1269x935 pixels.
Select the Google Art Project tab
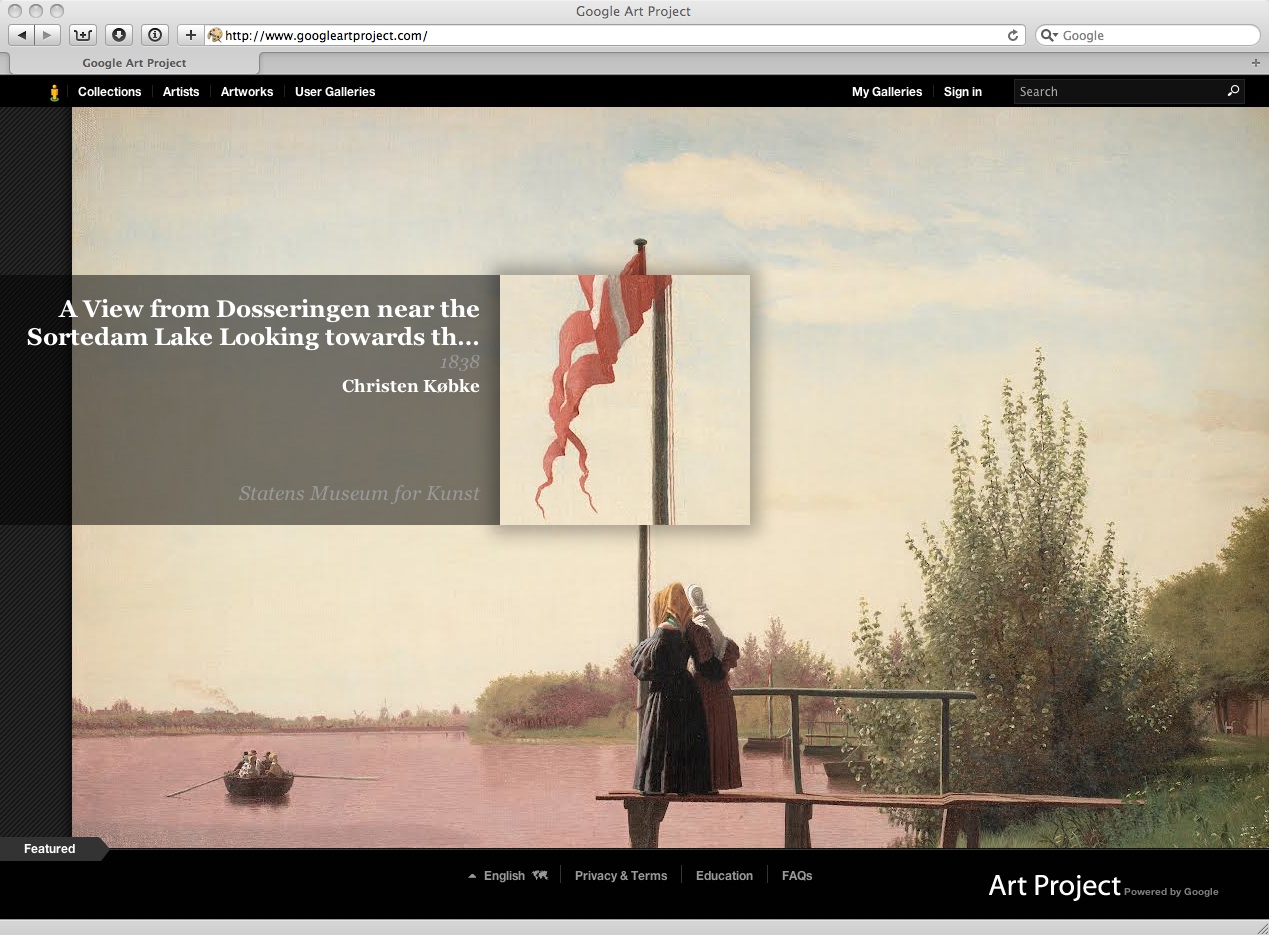coord(134,63)
